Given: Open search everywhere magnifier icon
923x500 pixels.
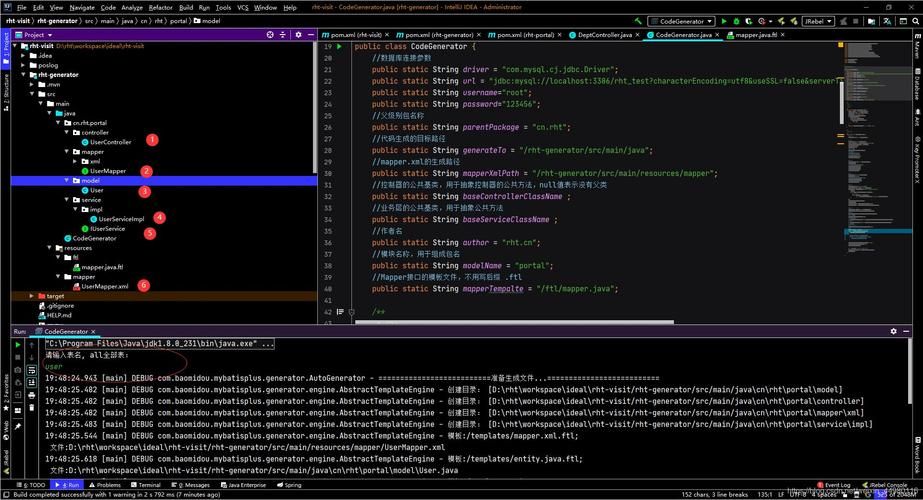Looking at the screenshot, I should 913,20.
